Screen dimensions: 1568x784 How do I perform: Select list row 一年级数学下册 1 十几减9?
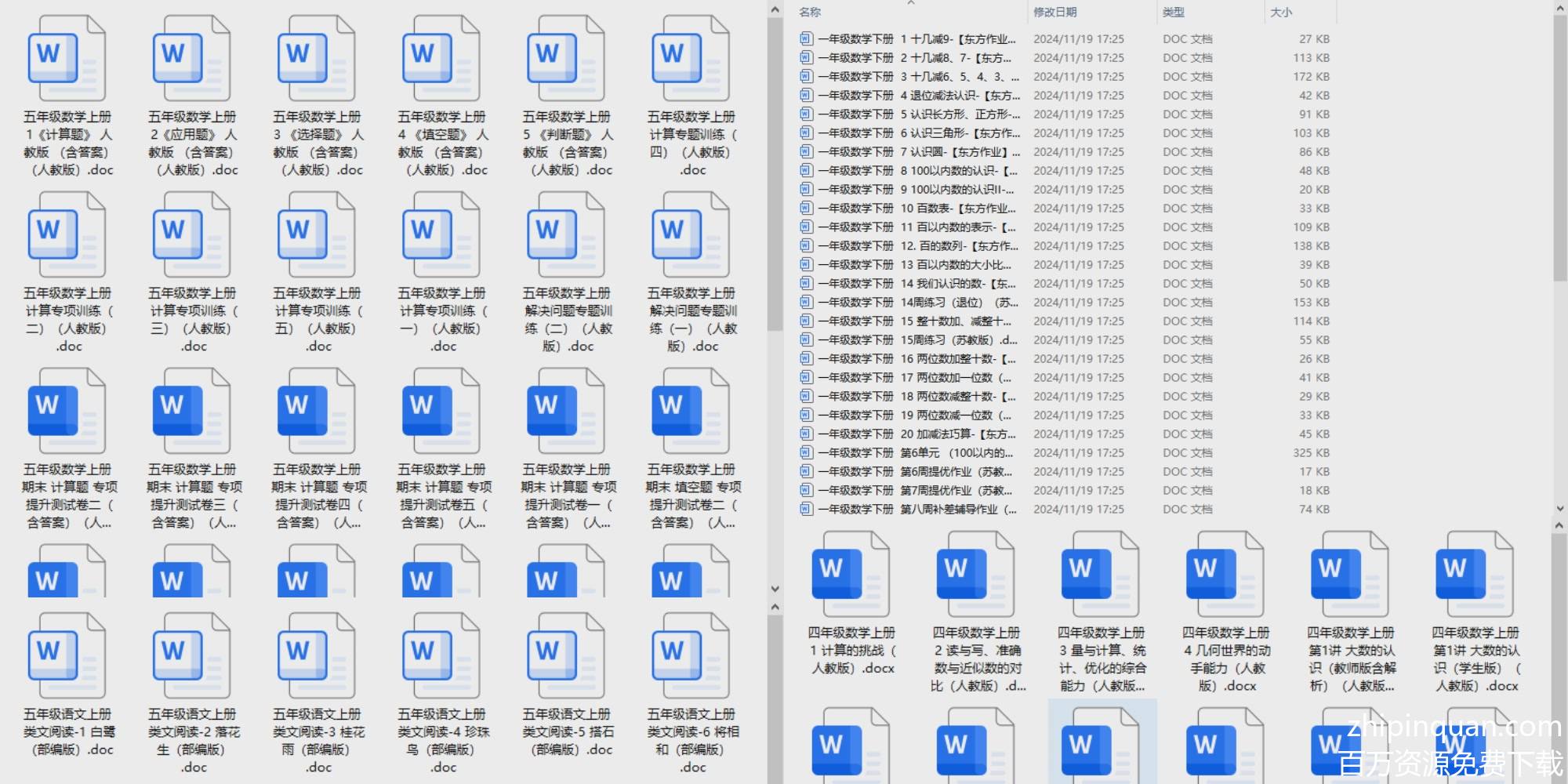click(x=1065, y=38)
